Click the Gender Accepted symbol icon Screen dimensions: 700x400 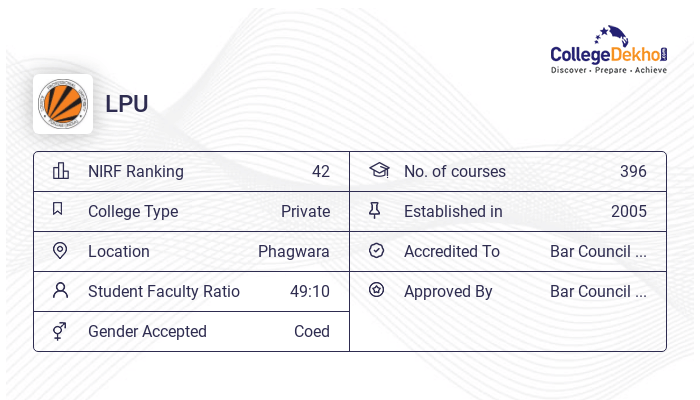point(60,331)
